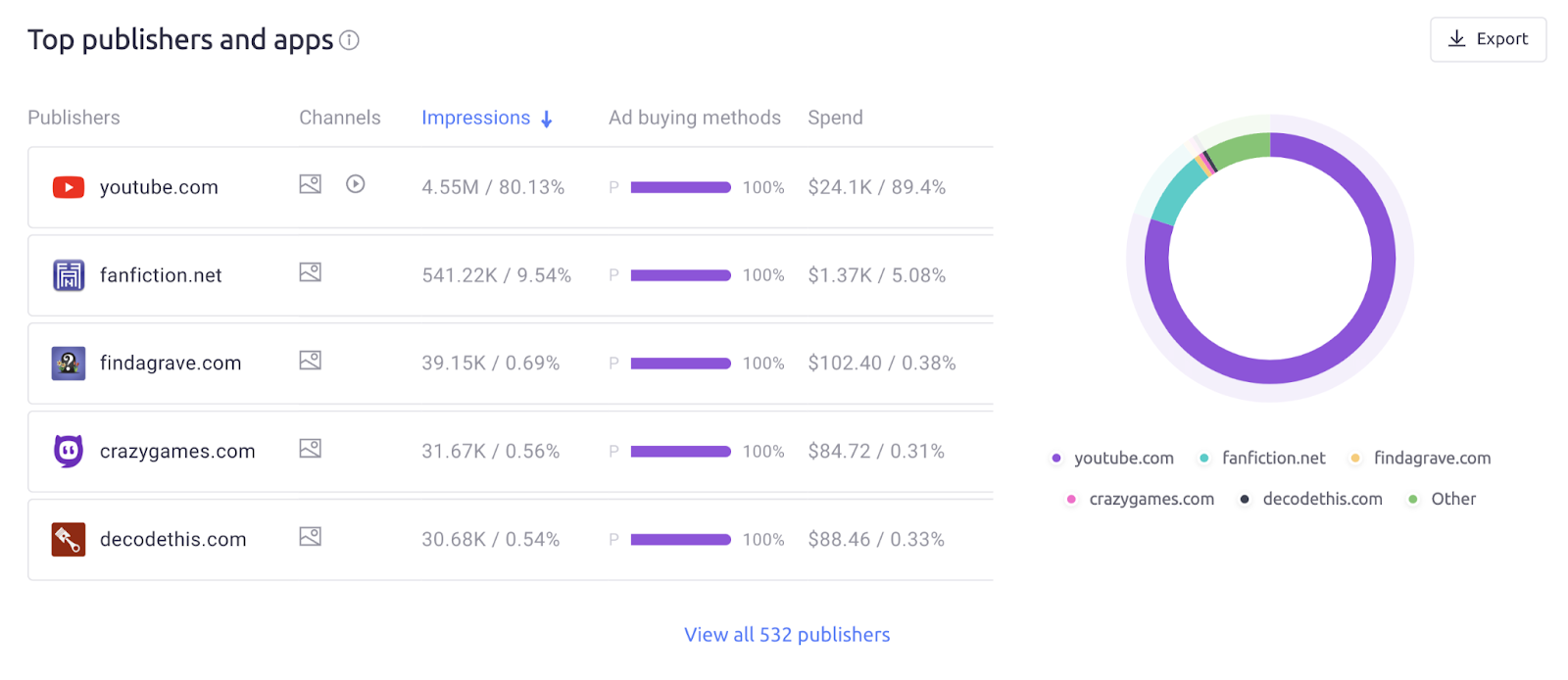Viewport: 1568px width, 680px height.
Task: Click the display channel icon for fanfiction.net
Action: click(309, 273)
